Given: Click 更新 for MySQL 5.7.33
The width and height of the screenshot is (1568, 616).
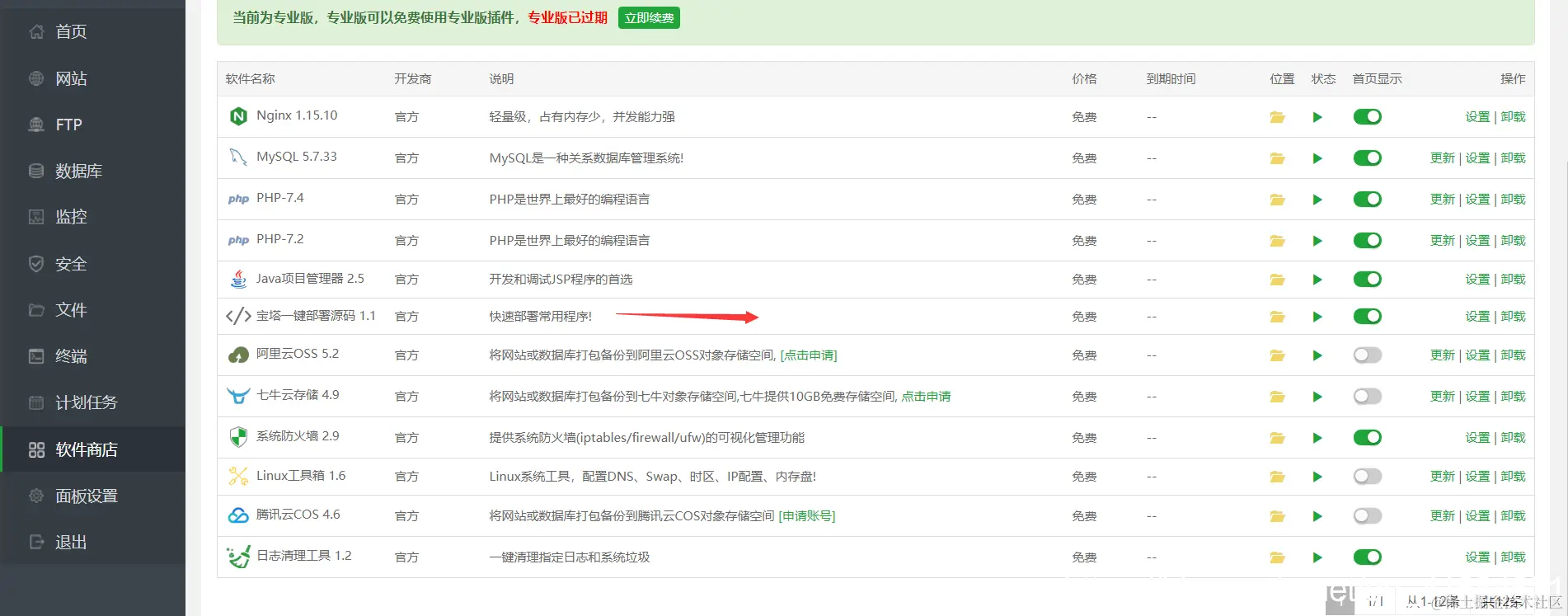Looking at the screenshot, I should pyautogui.click(x=1443, y=158).
